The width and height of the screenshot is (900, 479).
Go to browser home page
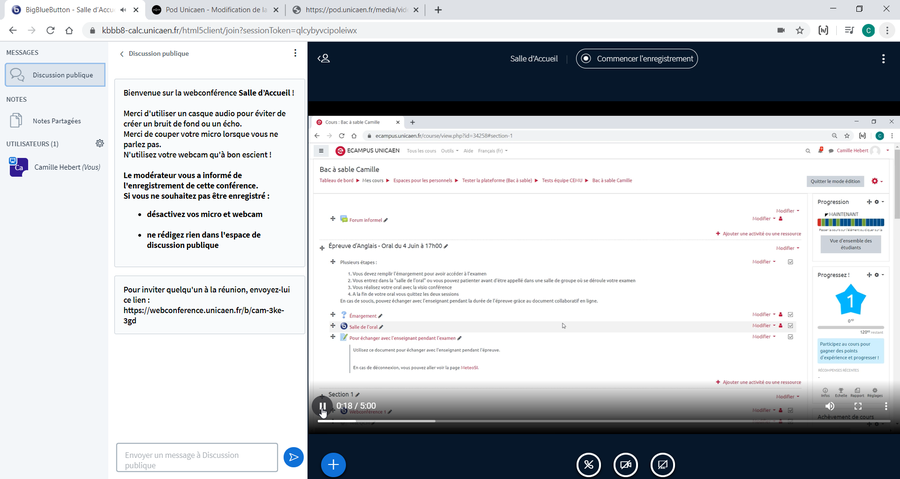click(x=69, y=30)
